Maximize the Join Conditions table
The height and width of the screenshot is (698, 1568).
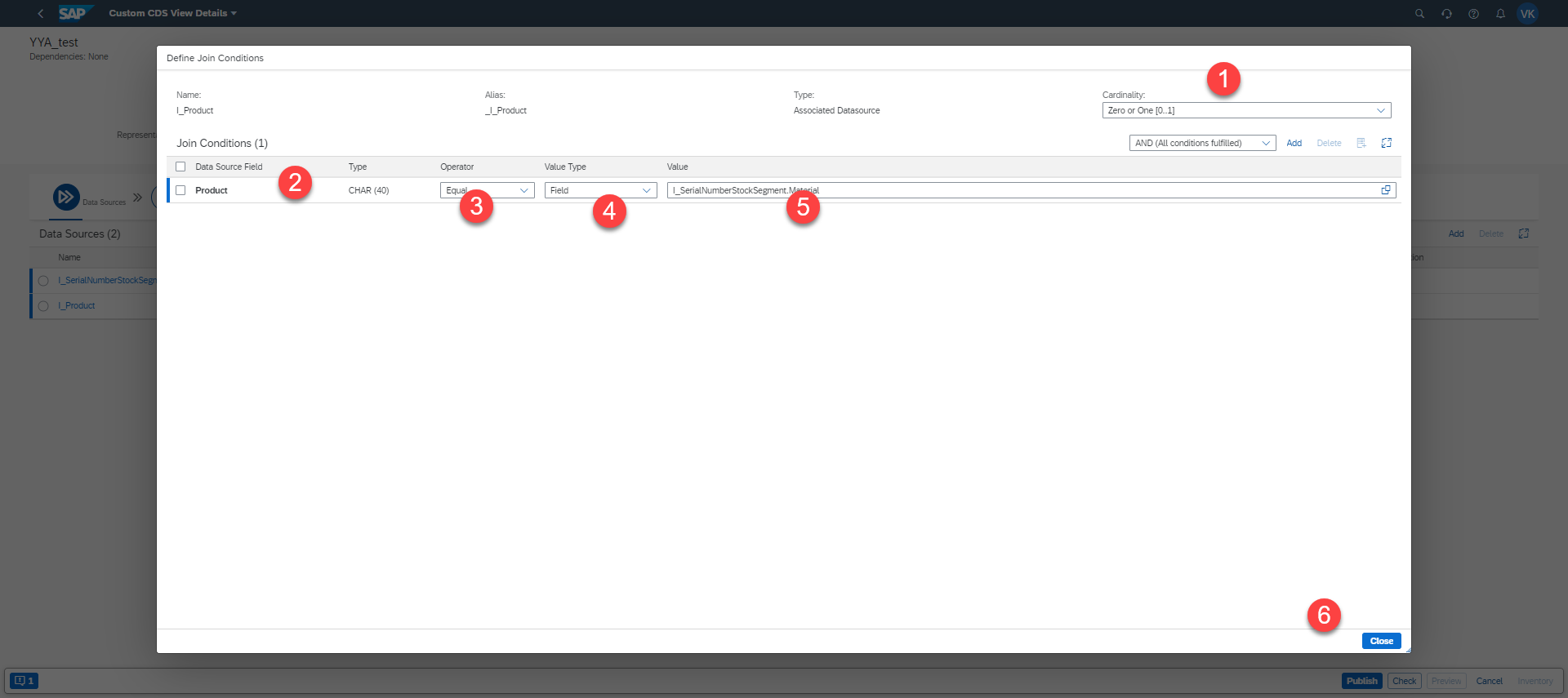point(1386,143)
